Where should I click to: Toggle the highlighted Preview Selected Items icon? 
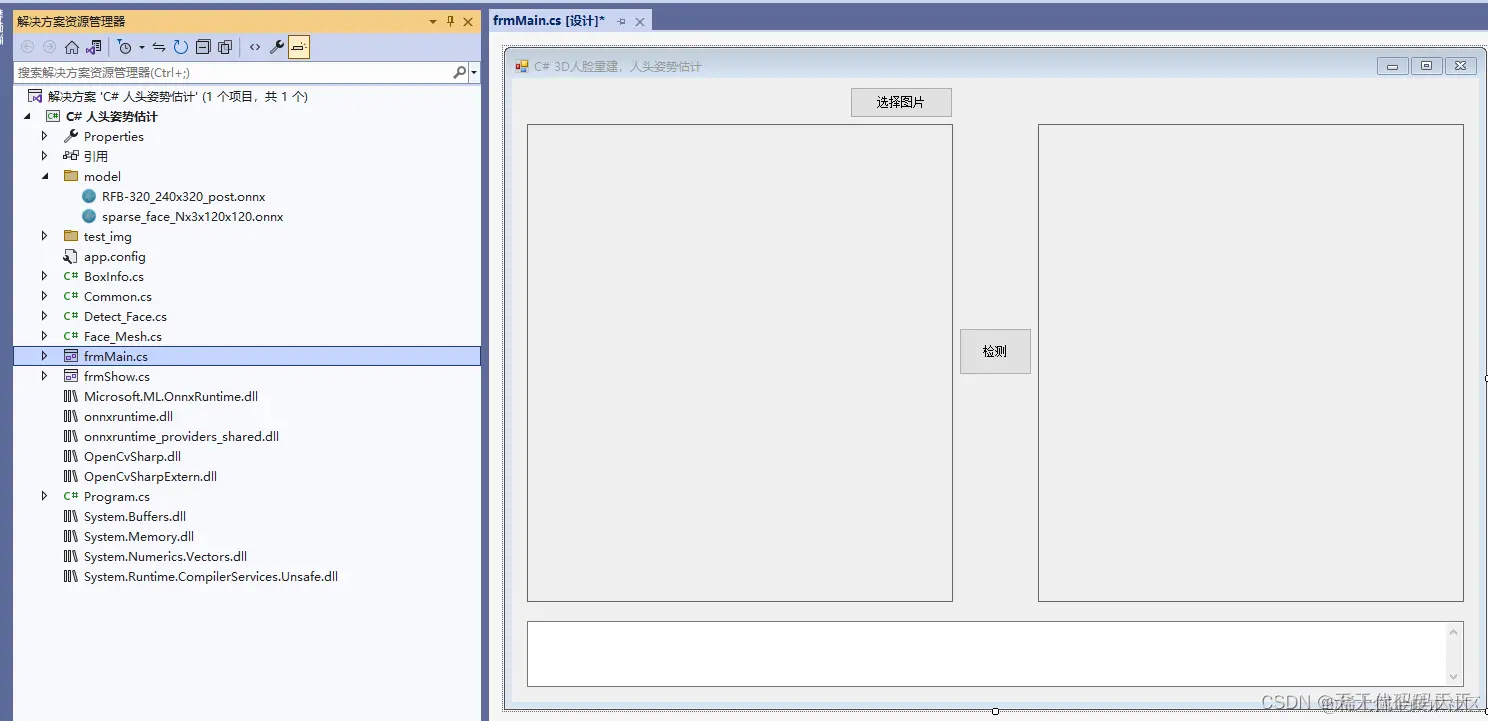(x=299, y=47)
